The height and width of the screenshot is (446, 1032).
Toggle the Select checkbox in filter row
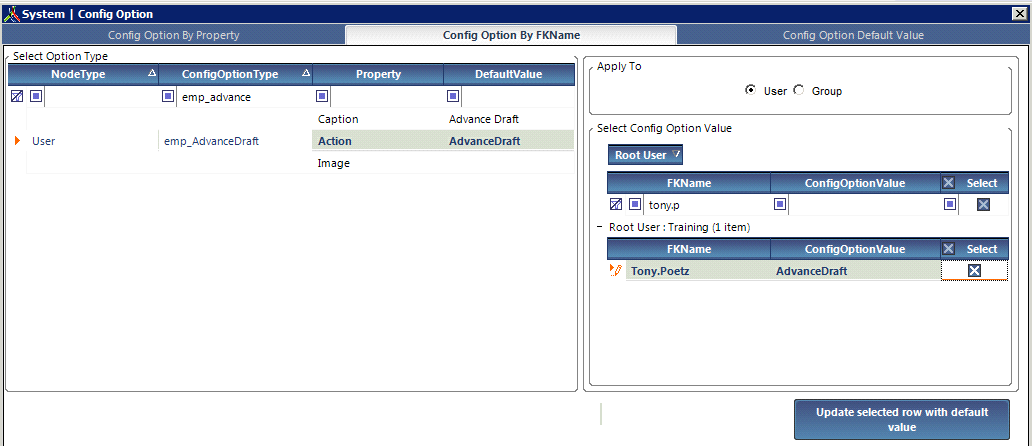click(983, 205)
